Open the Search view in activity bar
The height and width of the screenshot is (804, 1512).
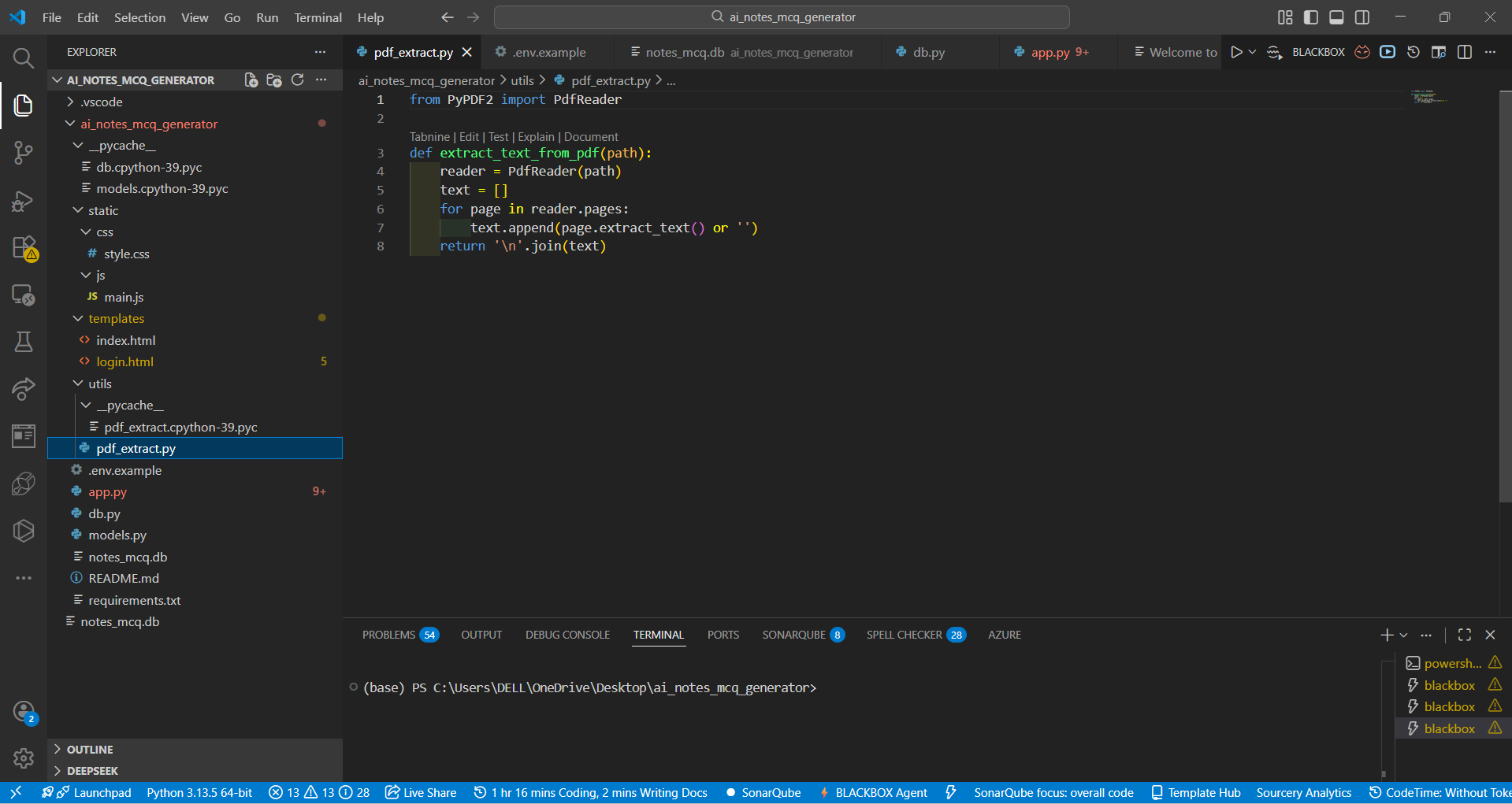click(23, 57)
